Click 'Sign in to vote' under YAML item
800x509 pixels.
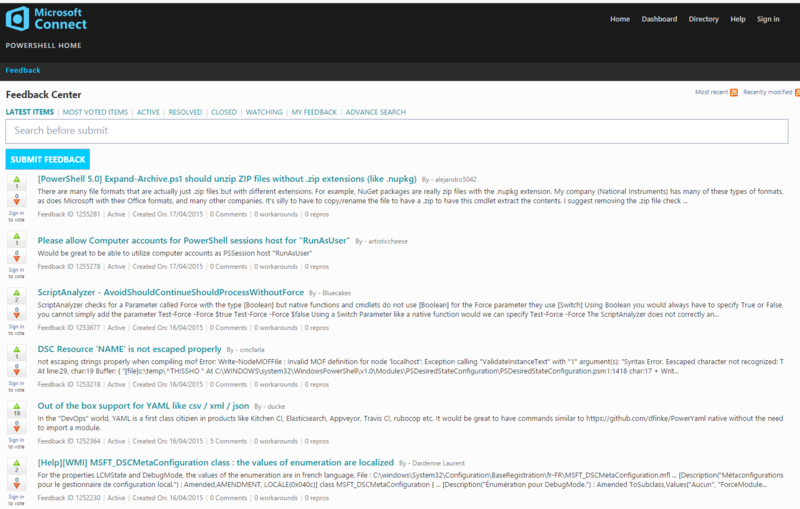click(16, 443)
